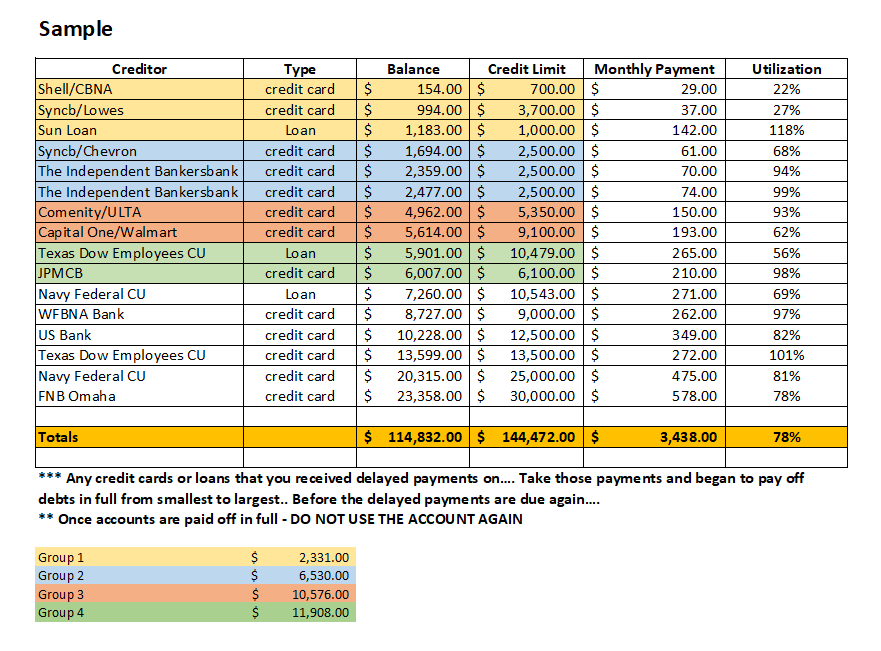
Task: Click the credit limit '10,479.00'
Action: [526, 253]
